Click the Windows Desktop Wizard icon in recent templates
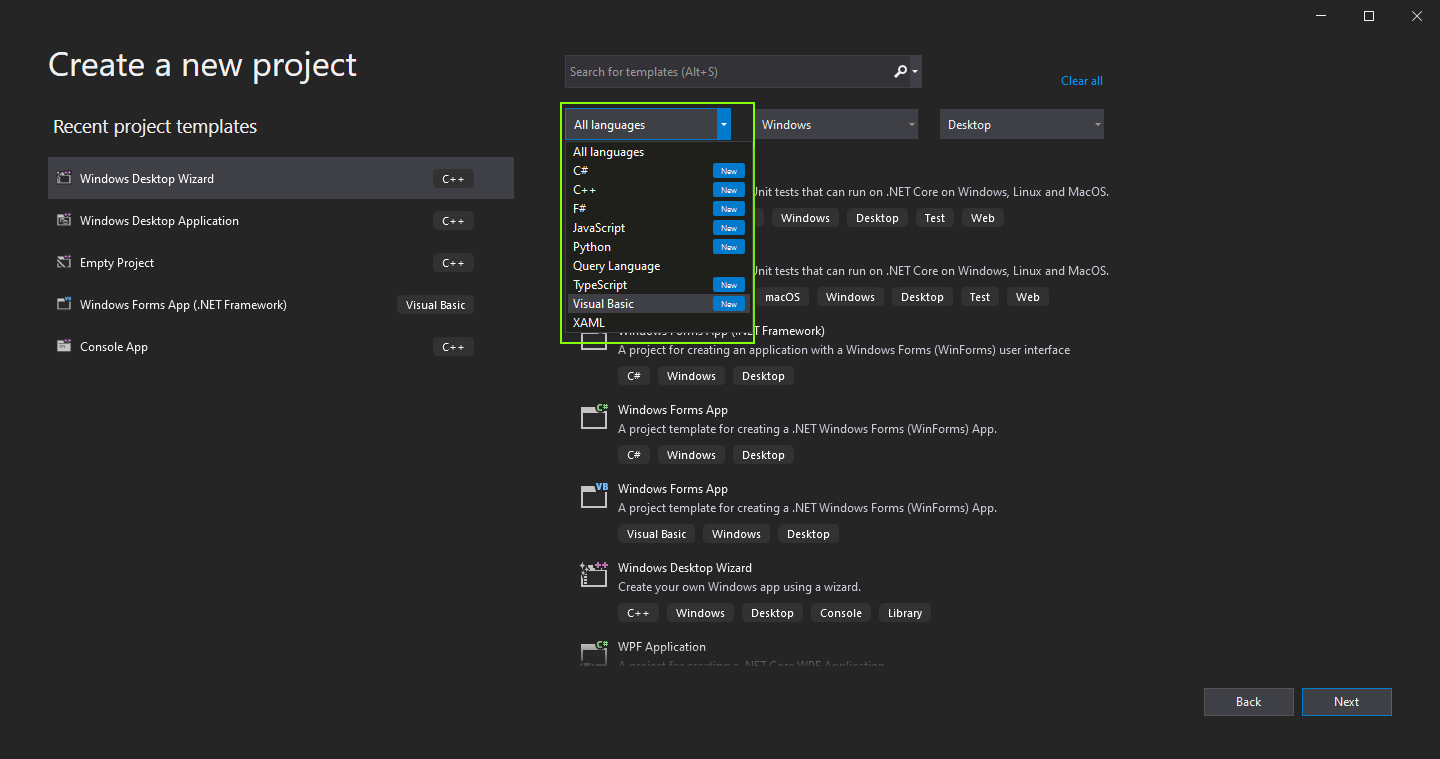 tap(64, 178)
